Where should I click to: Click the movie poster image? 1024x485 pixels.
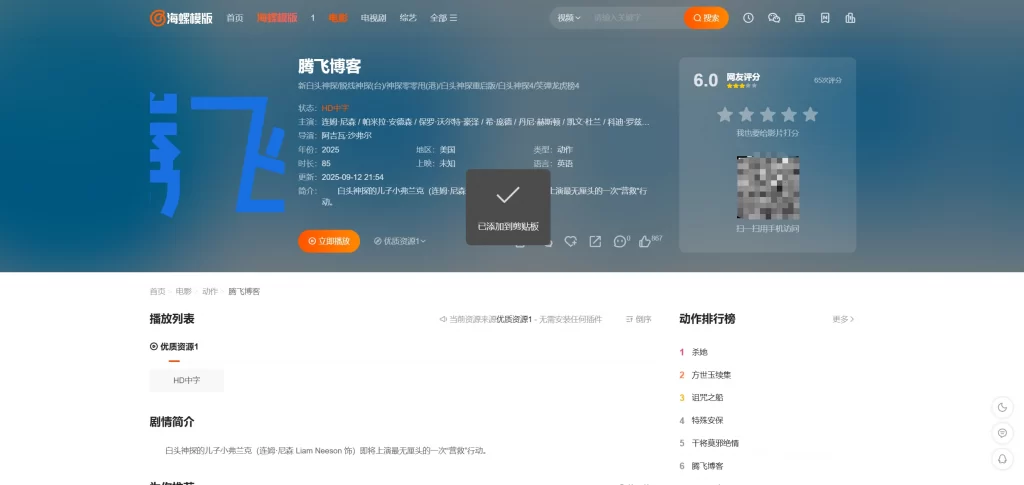pos(217,155)
